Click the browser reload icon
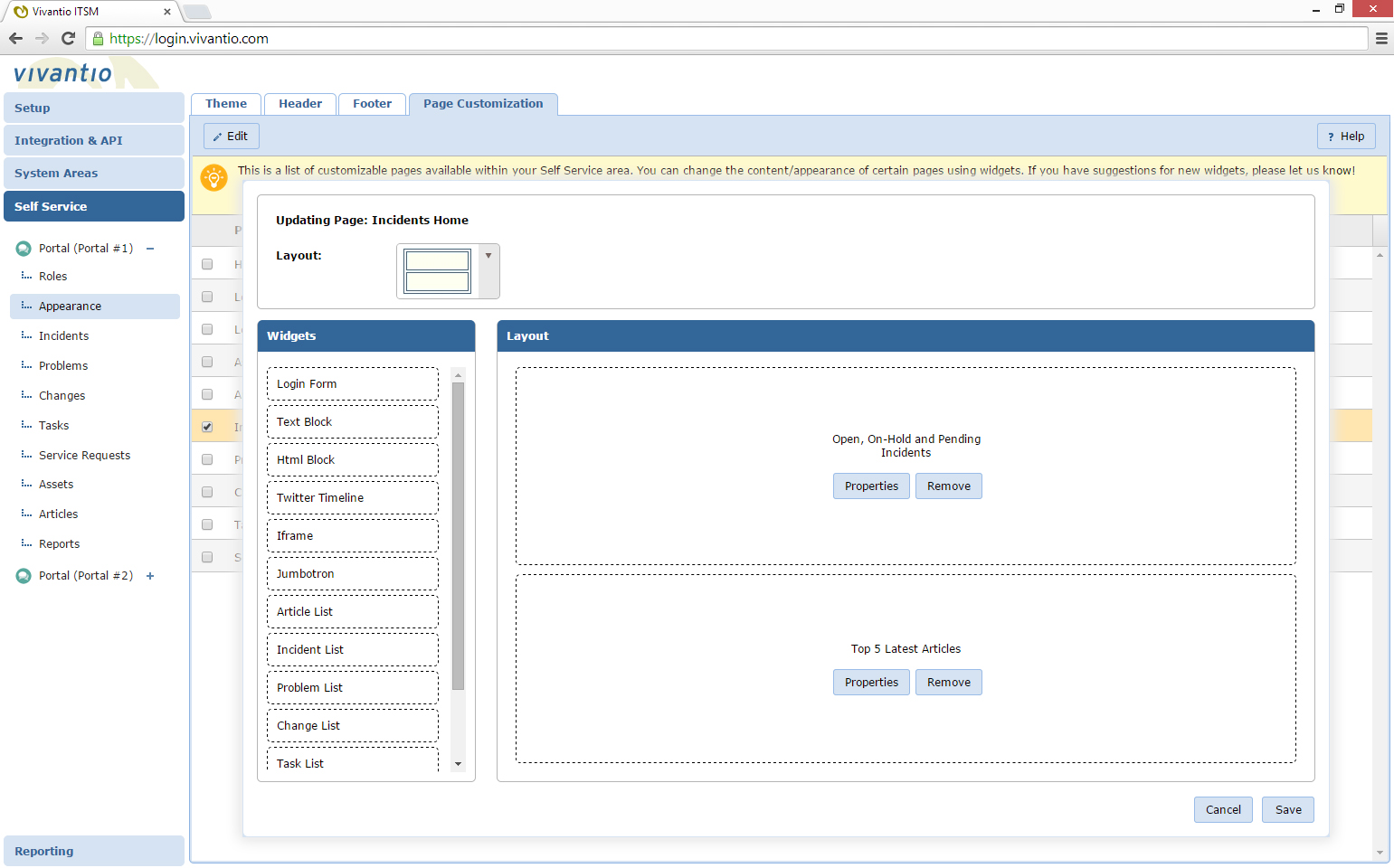Viewport: 1394px width, 868px height. coord(68,38)
